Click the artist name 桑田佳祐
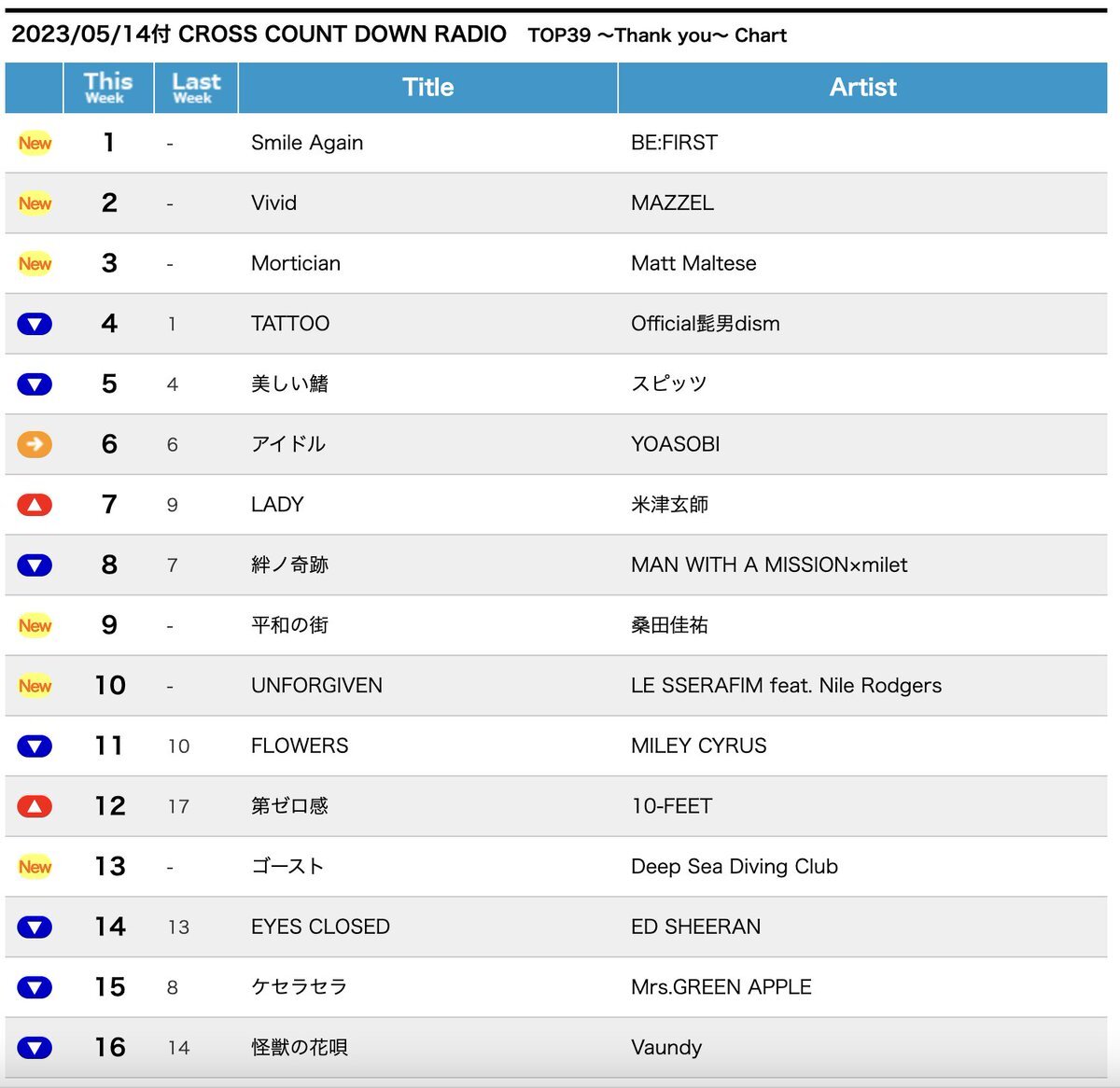 [x=669, y=625]
